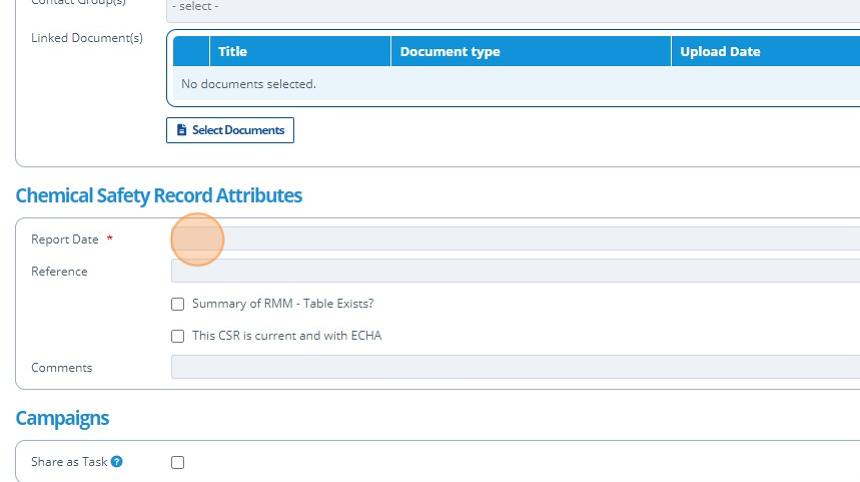
Task: Click the Select Documents button
Action: 230,130
